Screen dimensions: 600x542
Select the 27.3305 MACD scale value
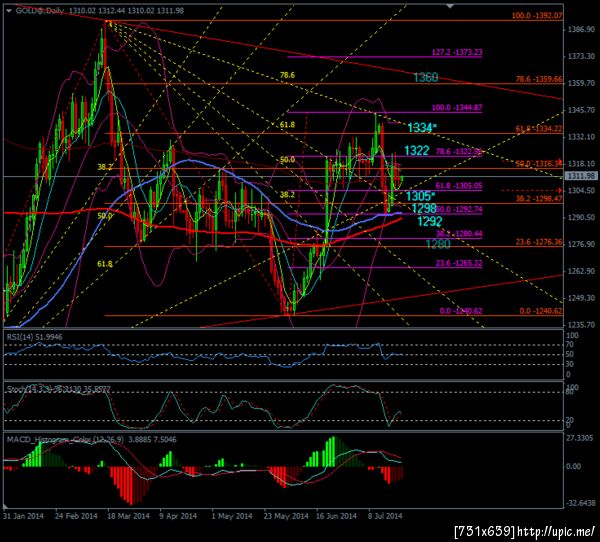click(580, 438)
